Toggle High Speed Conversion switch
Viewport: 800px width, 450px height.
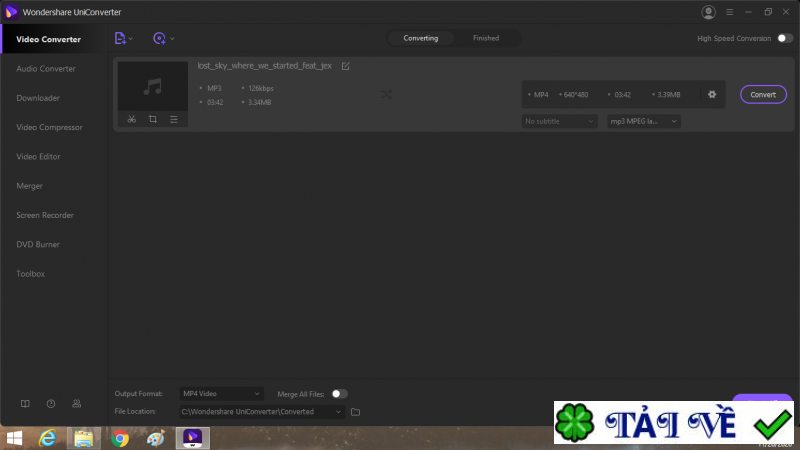point(785,38)
